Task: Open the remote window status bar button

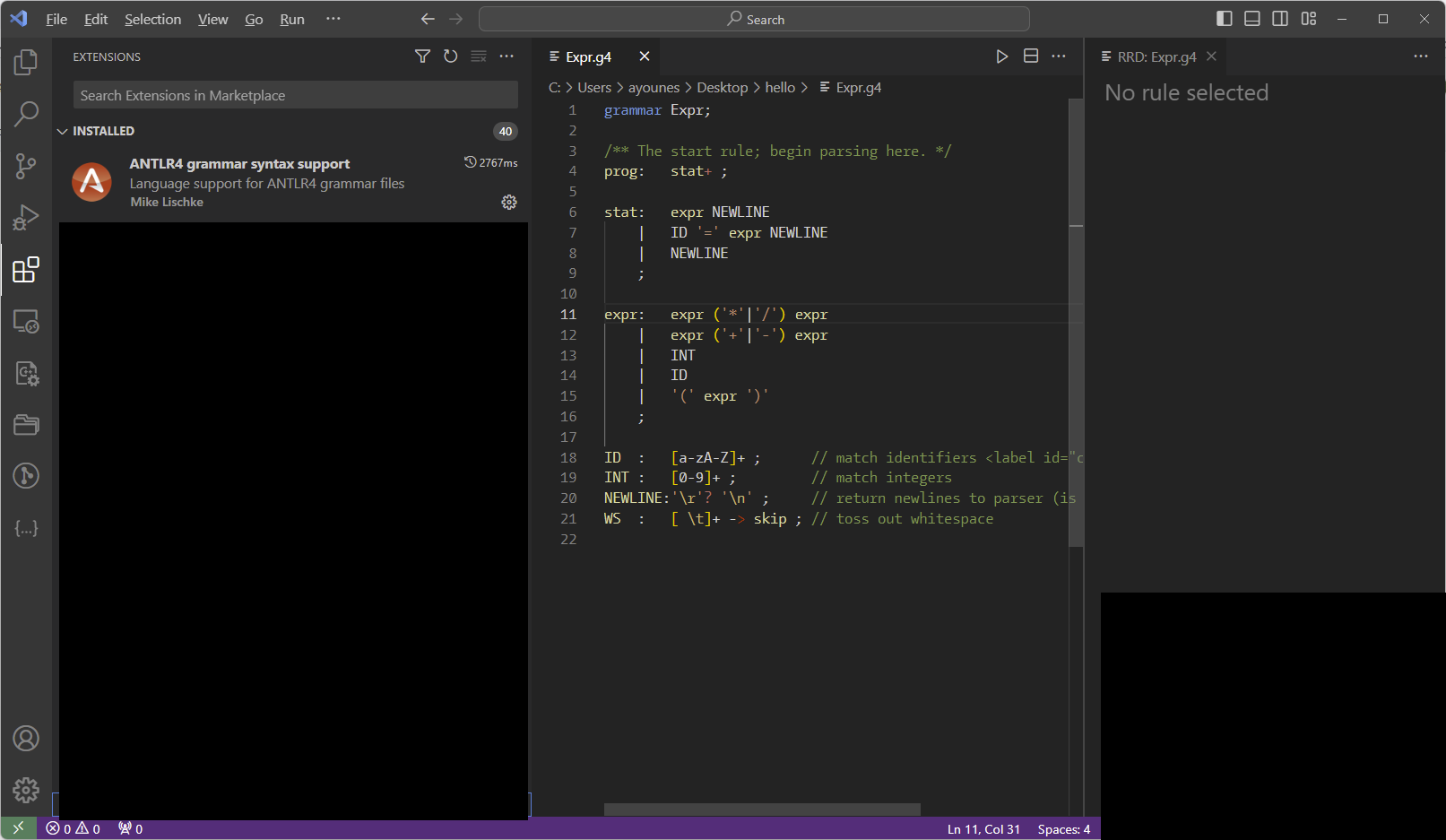Action: point(19,829)
